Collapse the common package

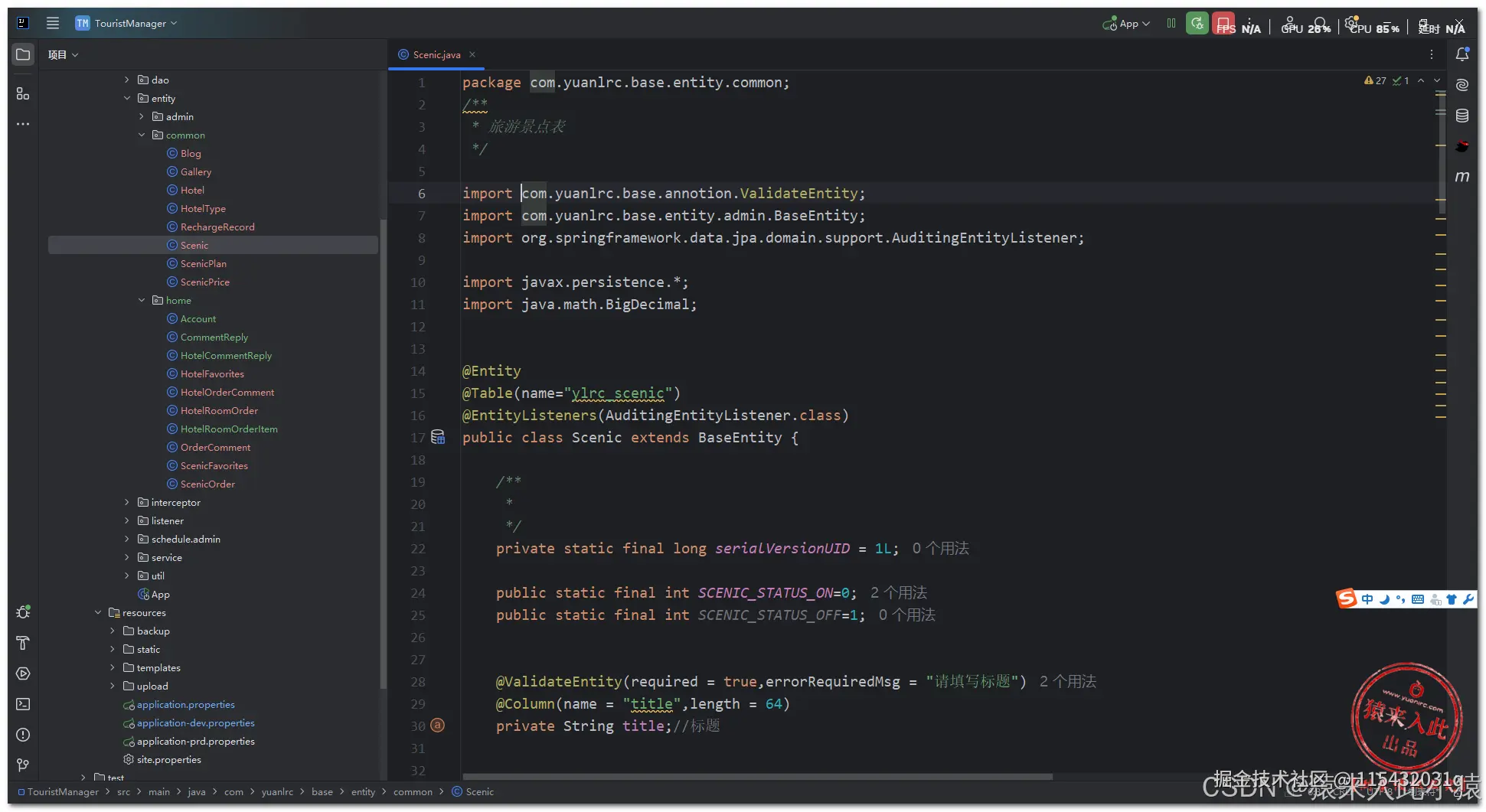point(142,135)
